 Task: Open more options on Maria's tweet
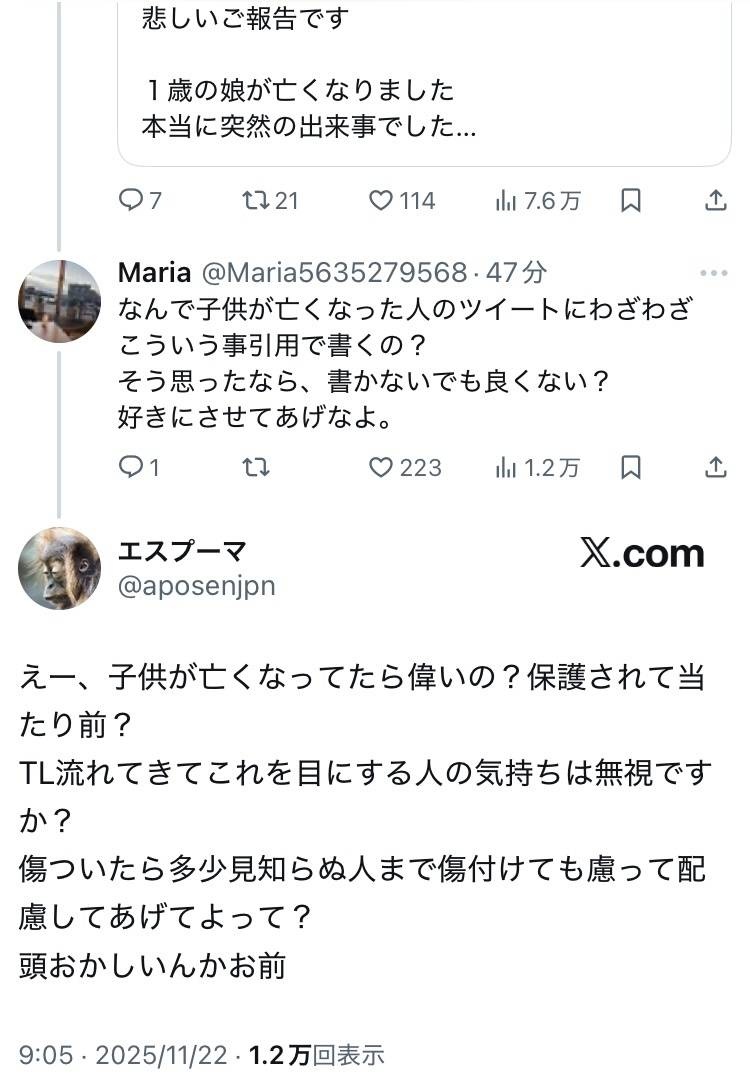pos(714,273)
